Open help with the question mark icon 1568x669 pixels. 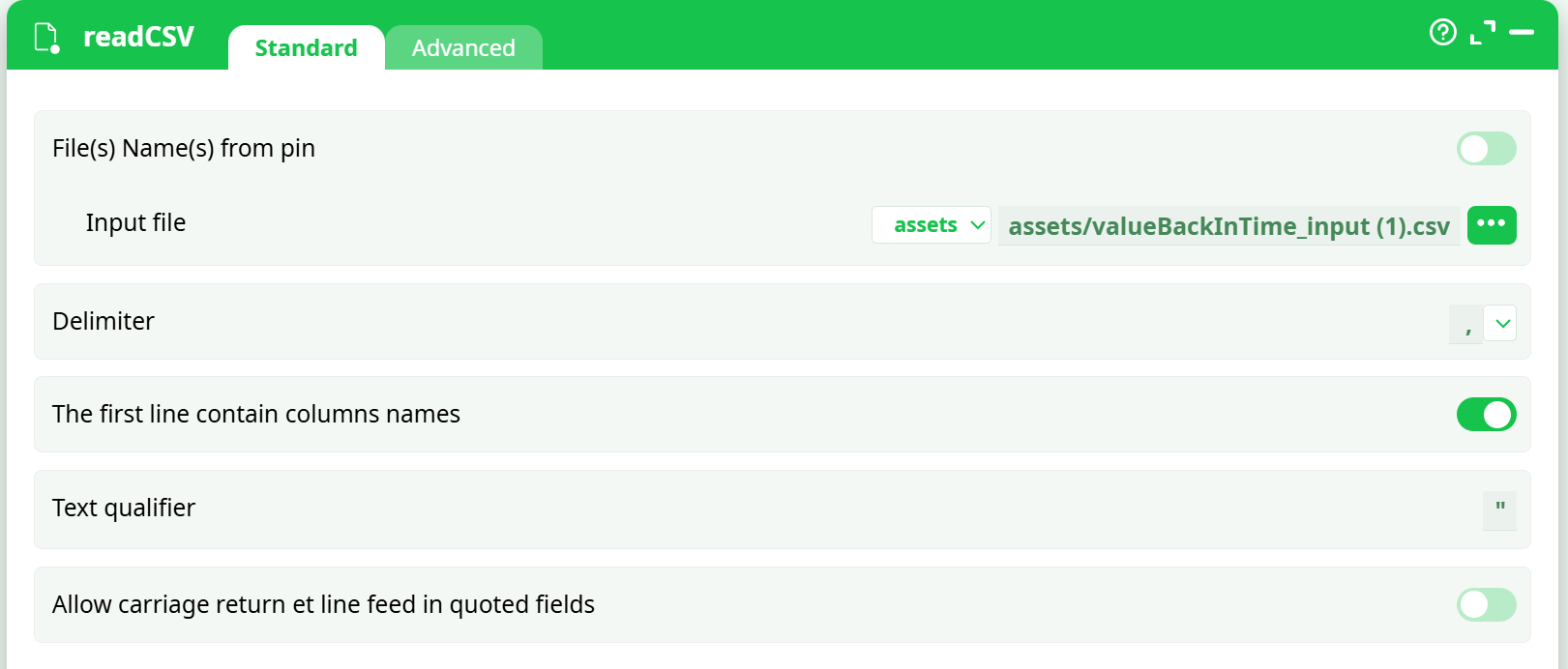(1442, 33)
